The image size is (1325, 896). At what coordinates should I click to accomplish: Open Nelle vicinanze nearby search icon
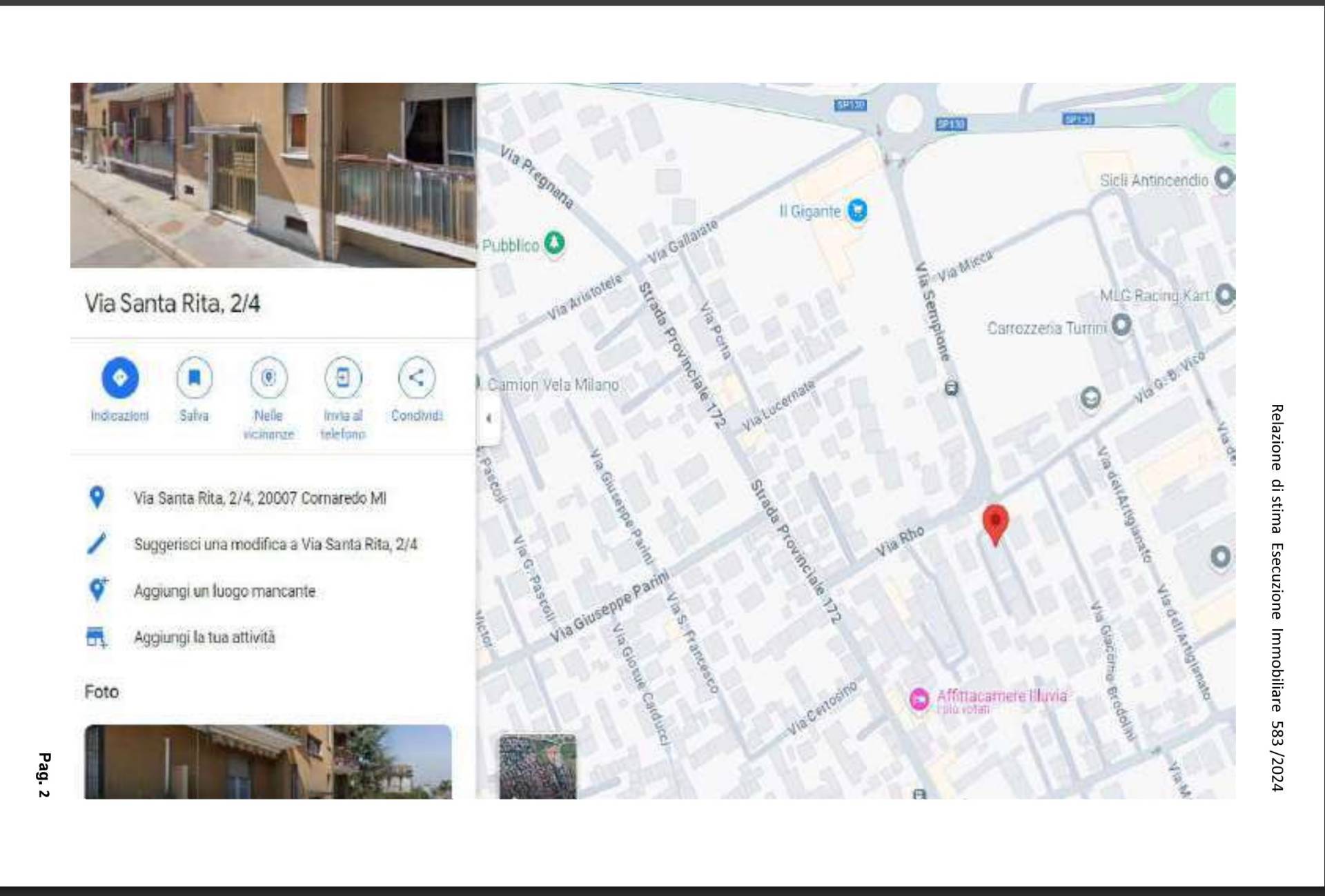[268, 377]
